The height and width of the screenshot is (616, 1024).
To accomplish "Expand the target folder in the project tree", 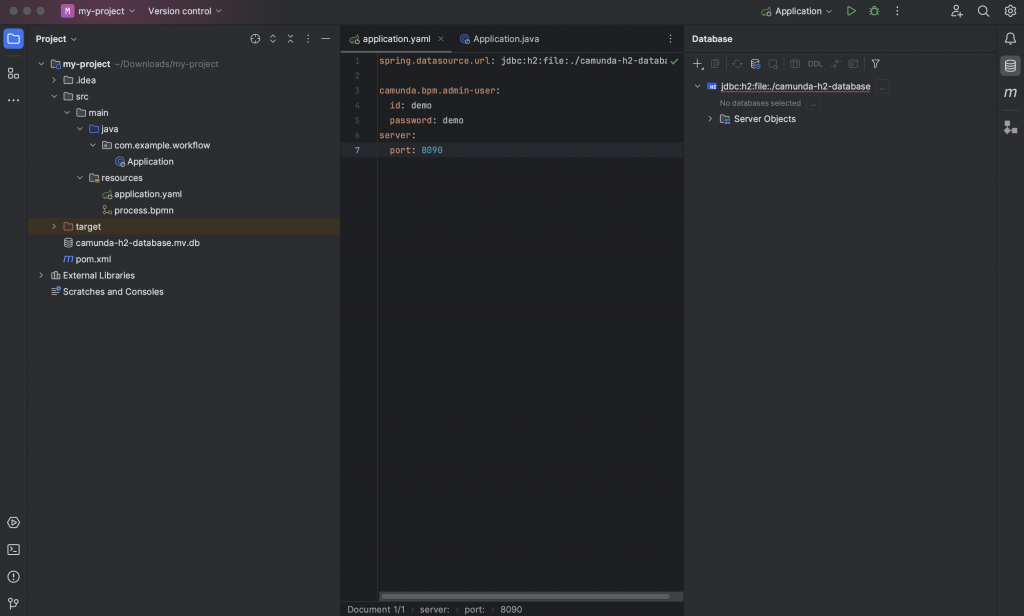I will click(54, 227).
